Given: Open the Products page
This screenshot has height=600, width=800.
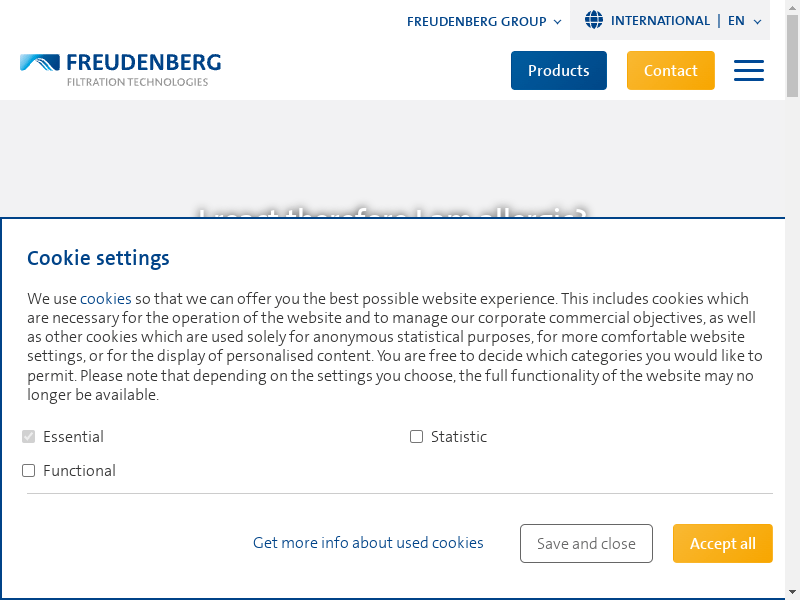Looking at the screenshot, I should pyautogui.click(x=559, y=70).
